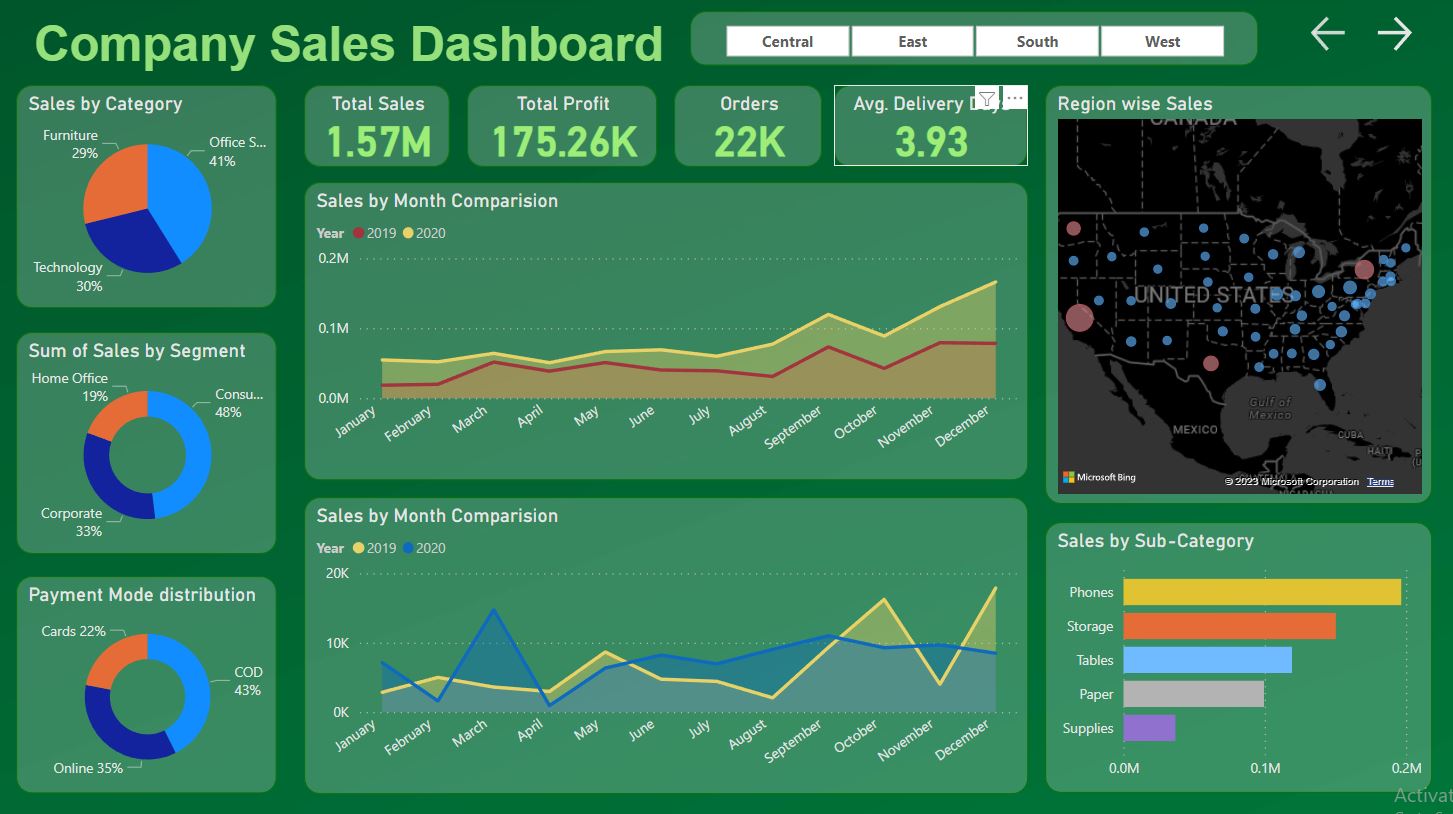Select the Phones bar in Sales by Sub-Category
1453x814 pixels.
(1260, 592)
